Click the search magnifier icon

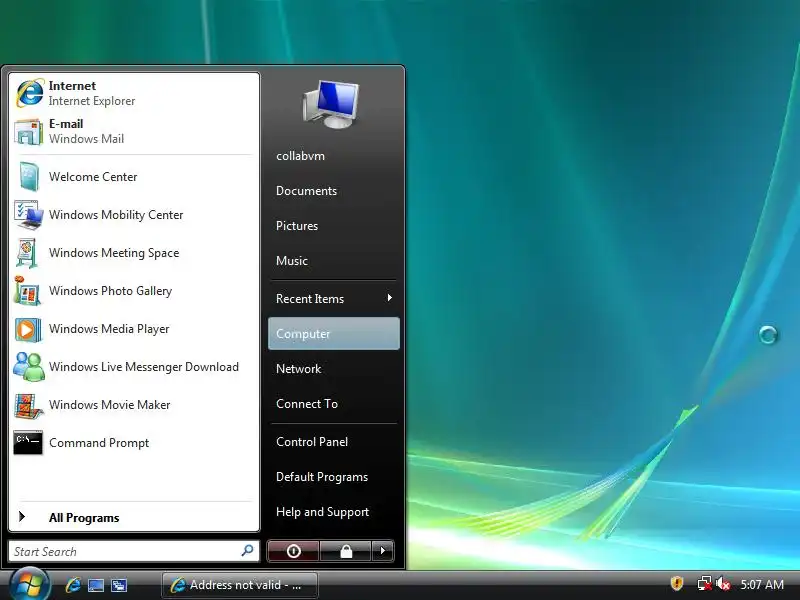[247, 551]
